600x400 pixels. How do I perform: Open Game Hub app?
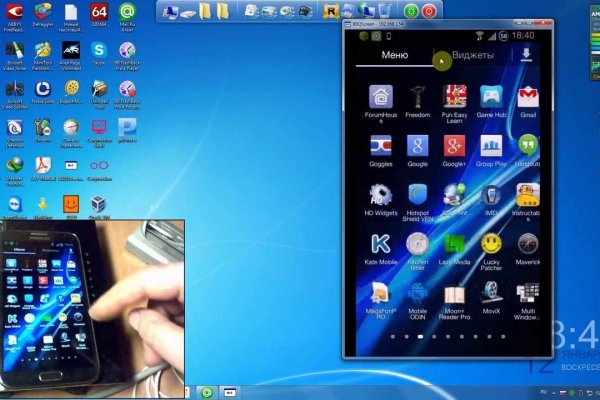491,98
